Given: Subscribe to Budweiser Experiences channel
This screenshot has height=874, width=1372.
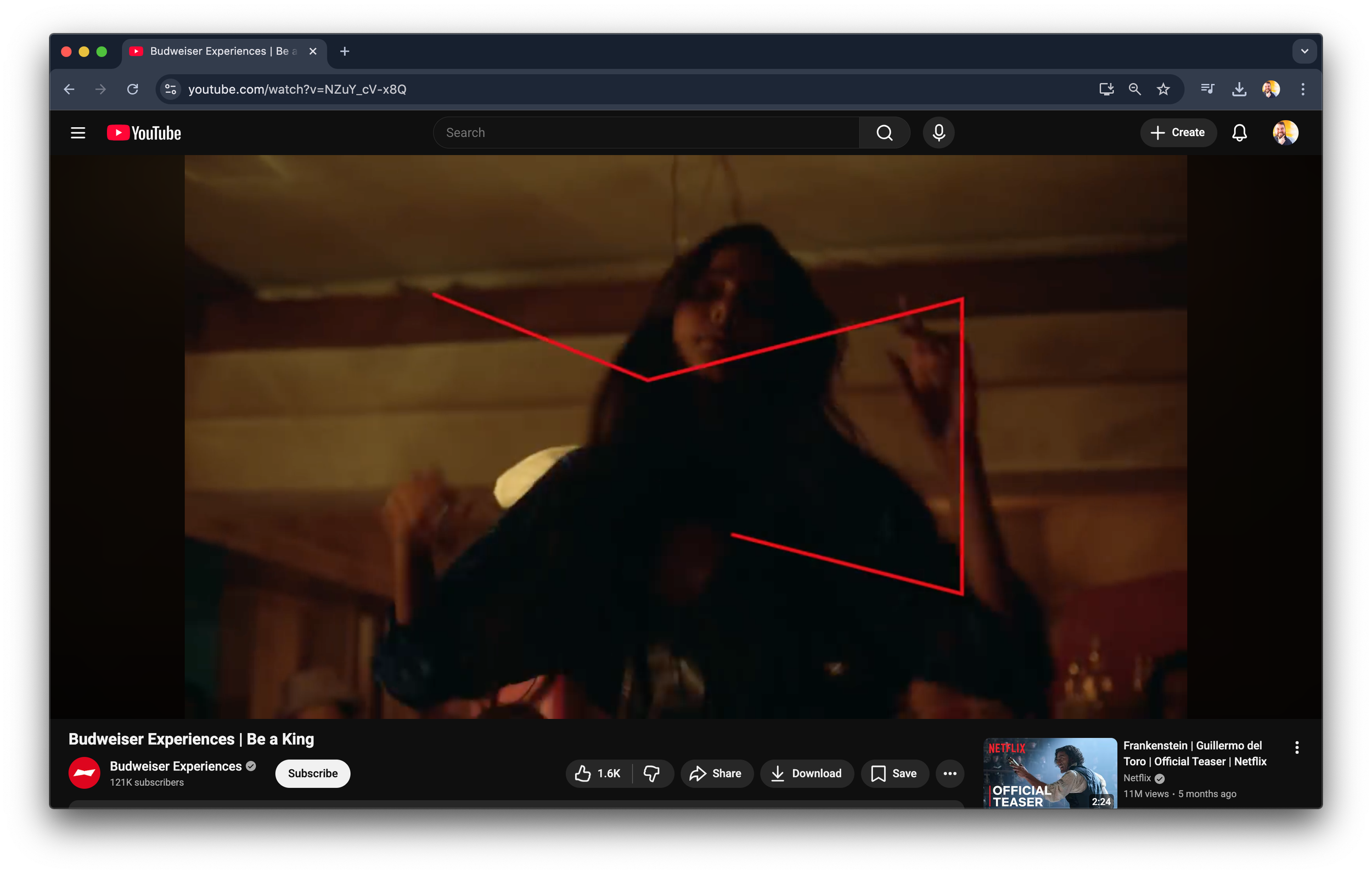Looking at the screenshot, I should click(x=312, y=773).
